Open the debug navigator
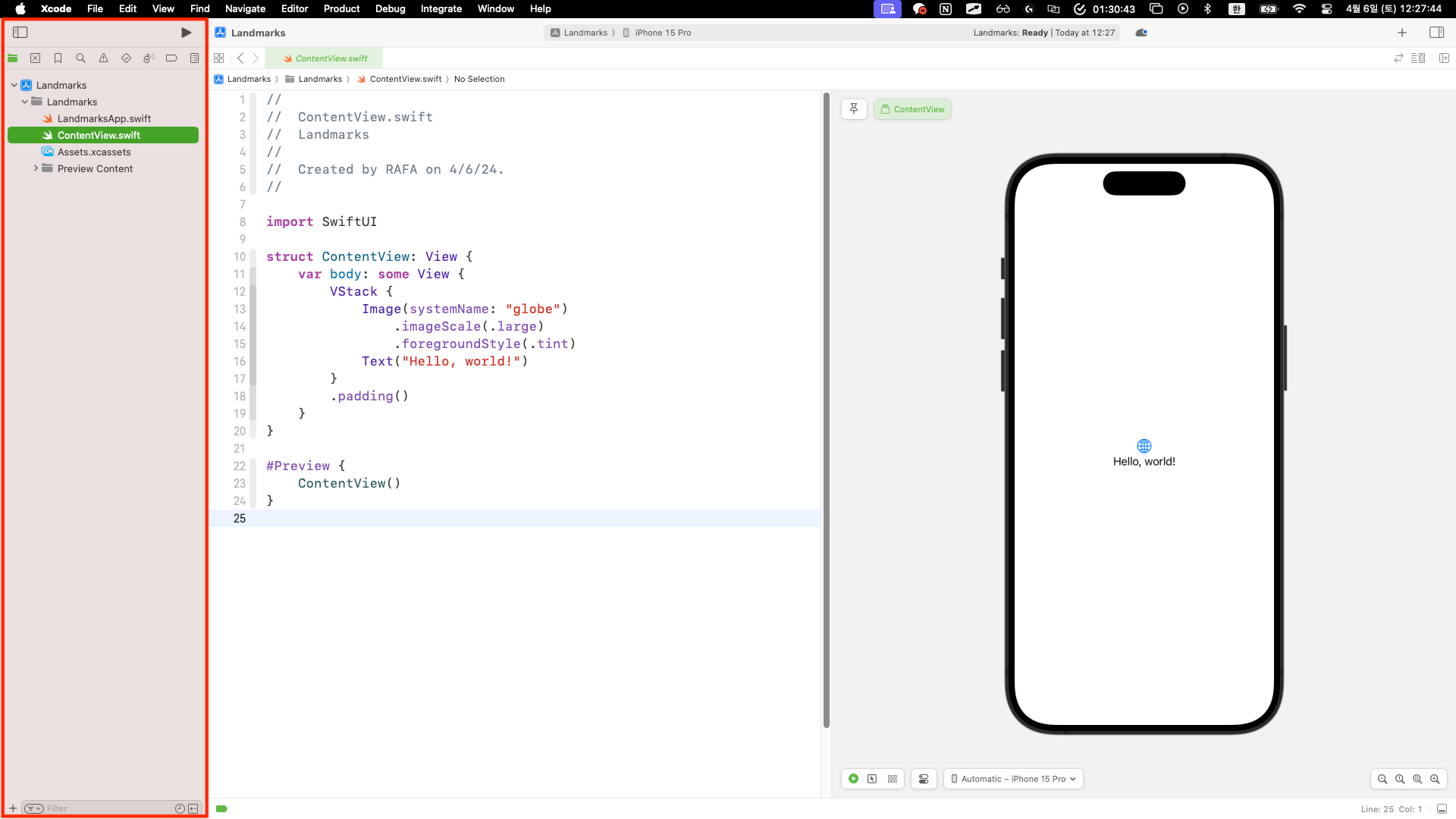This screenshot has height=819, width=1456. pyautogui.click(x=149, y=58)
